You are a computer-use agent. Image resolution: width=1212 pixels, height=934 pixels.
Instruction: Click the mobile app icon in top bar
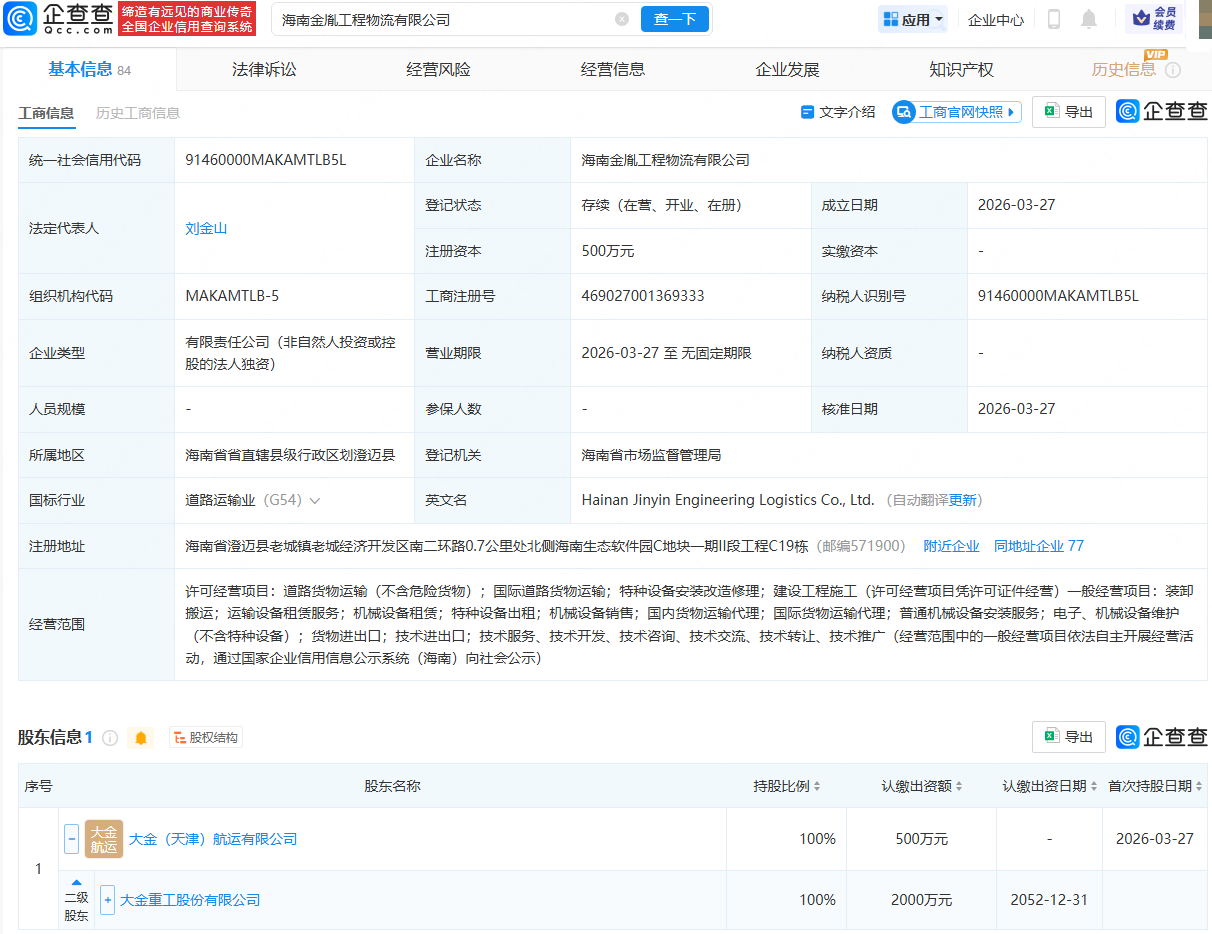tap(1053, 18)
